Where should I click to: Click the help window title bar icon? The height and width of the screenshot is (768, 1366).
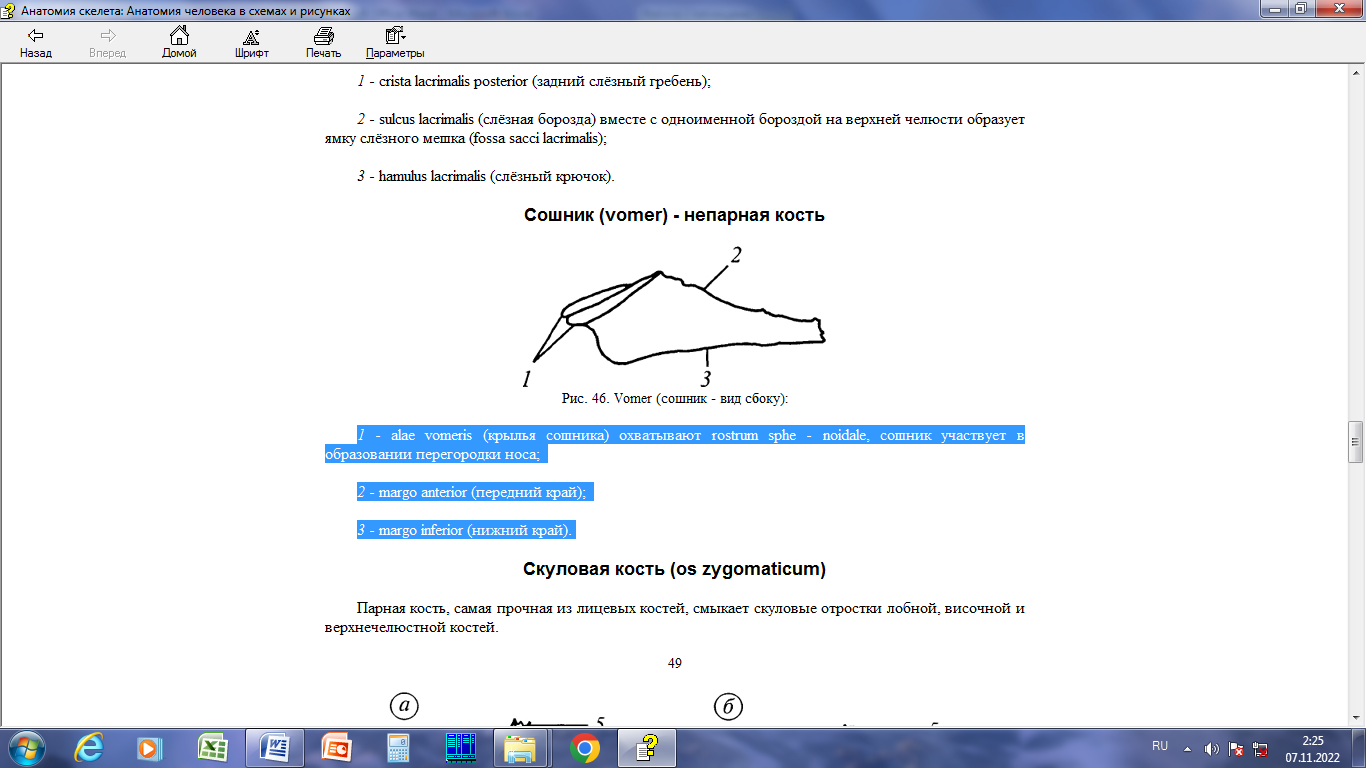[11, 10]
